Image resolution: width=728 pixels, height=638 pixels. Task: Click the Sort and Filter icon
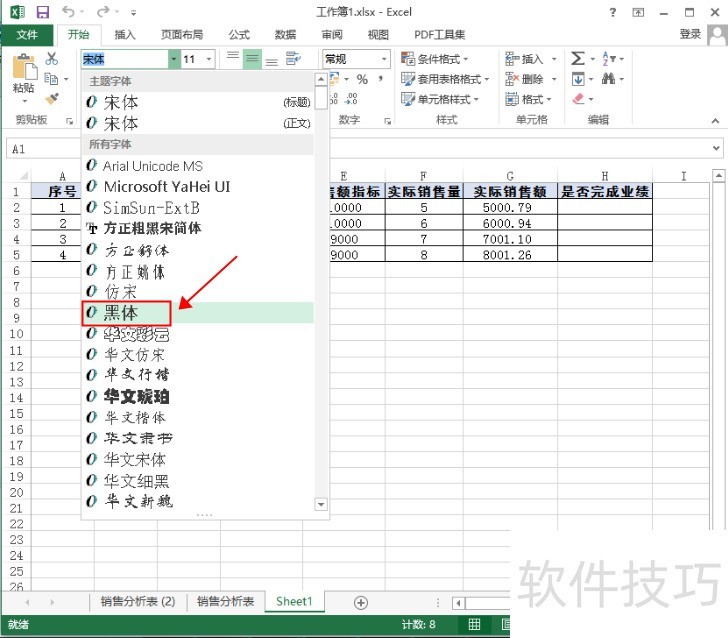(608, 59)
